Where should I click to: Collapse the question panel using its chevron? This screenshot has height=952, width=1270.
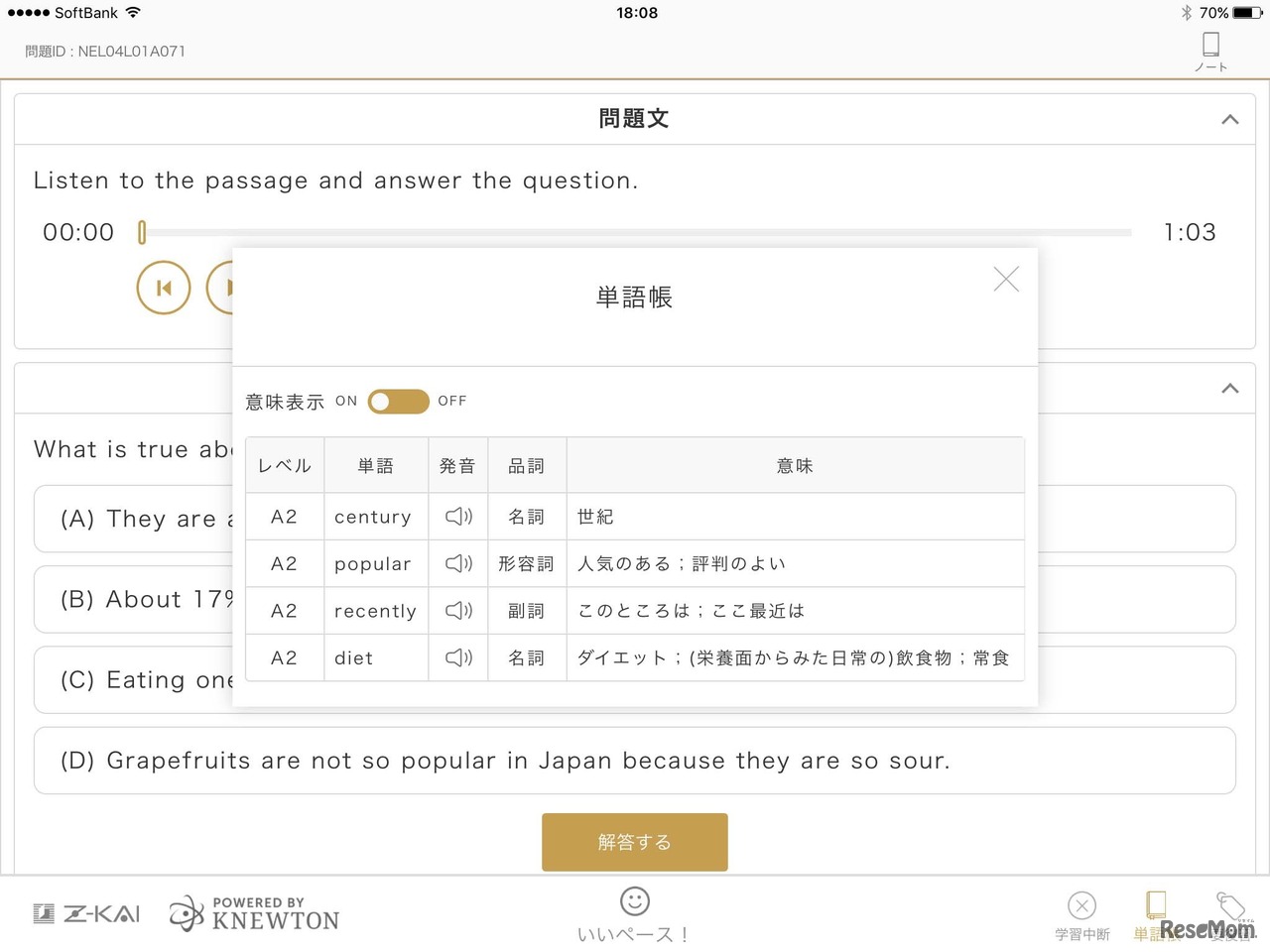click(x=1229, y=389)
